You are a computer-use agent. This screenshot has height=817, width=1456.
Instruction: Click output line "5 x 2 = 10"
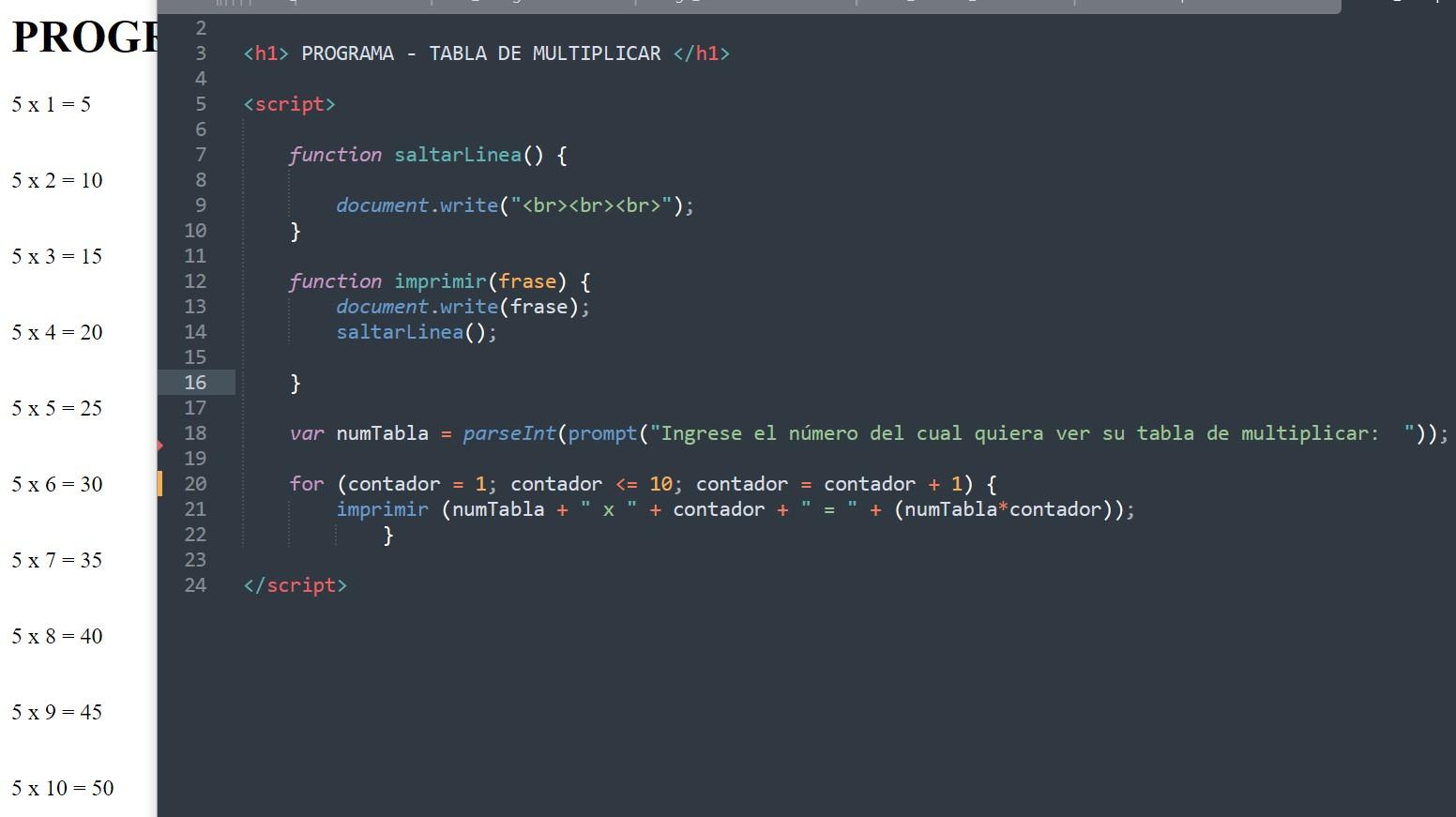[x=56, y=180]
